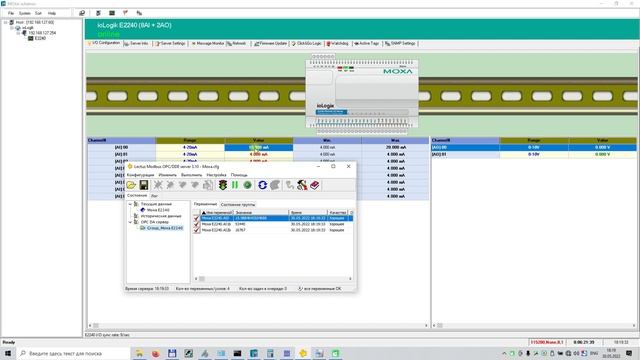640x360 pixels.
Task: Click red flag icon in MOXA toolbar
Action: 125,13
